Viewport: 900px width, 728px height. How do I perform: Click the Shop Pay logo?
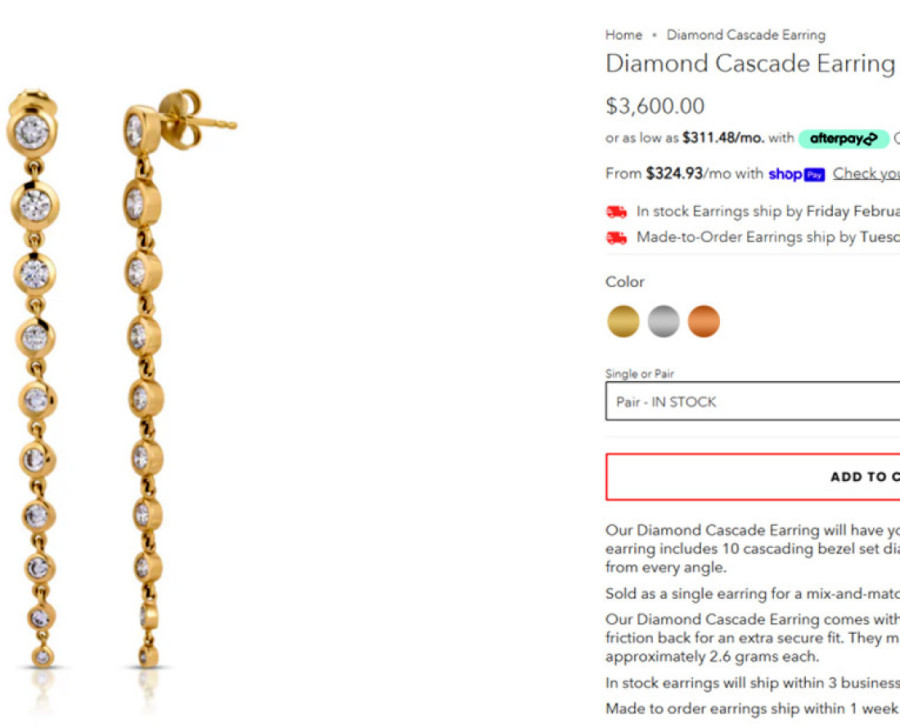[x=797, y=174]
